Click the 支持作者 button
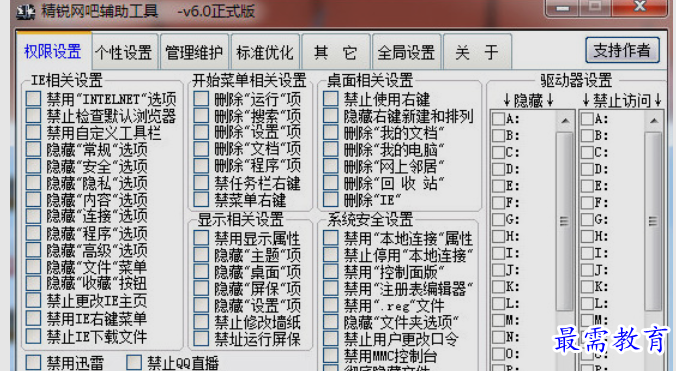 click(622, 50)
